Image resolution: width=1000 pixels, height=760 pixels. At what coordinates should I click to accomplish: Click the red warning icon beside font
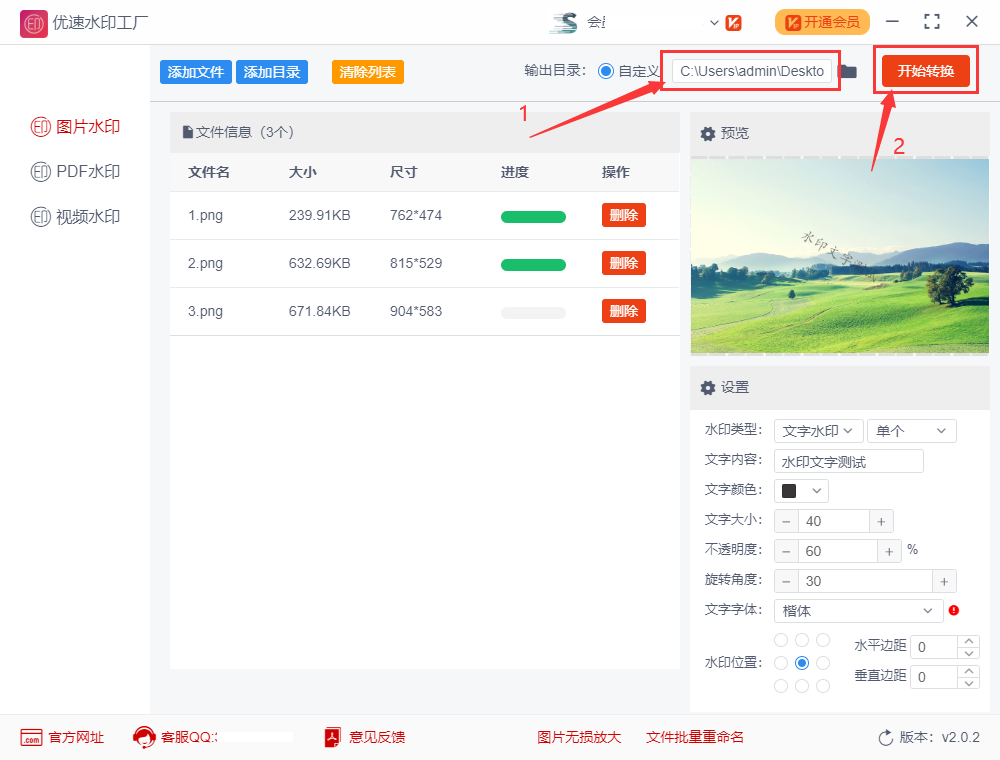[954, 610]
